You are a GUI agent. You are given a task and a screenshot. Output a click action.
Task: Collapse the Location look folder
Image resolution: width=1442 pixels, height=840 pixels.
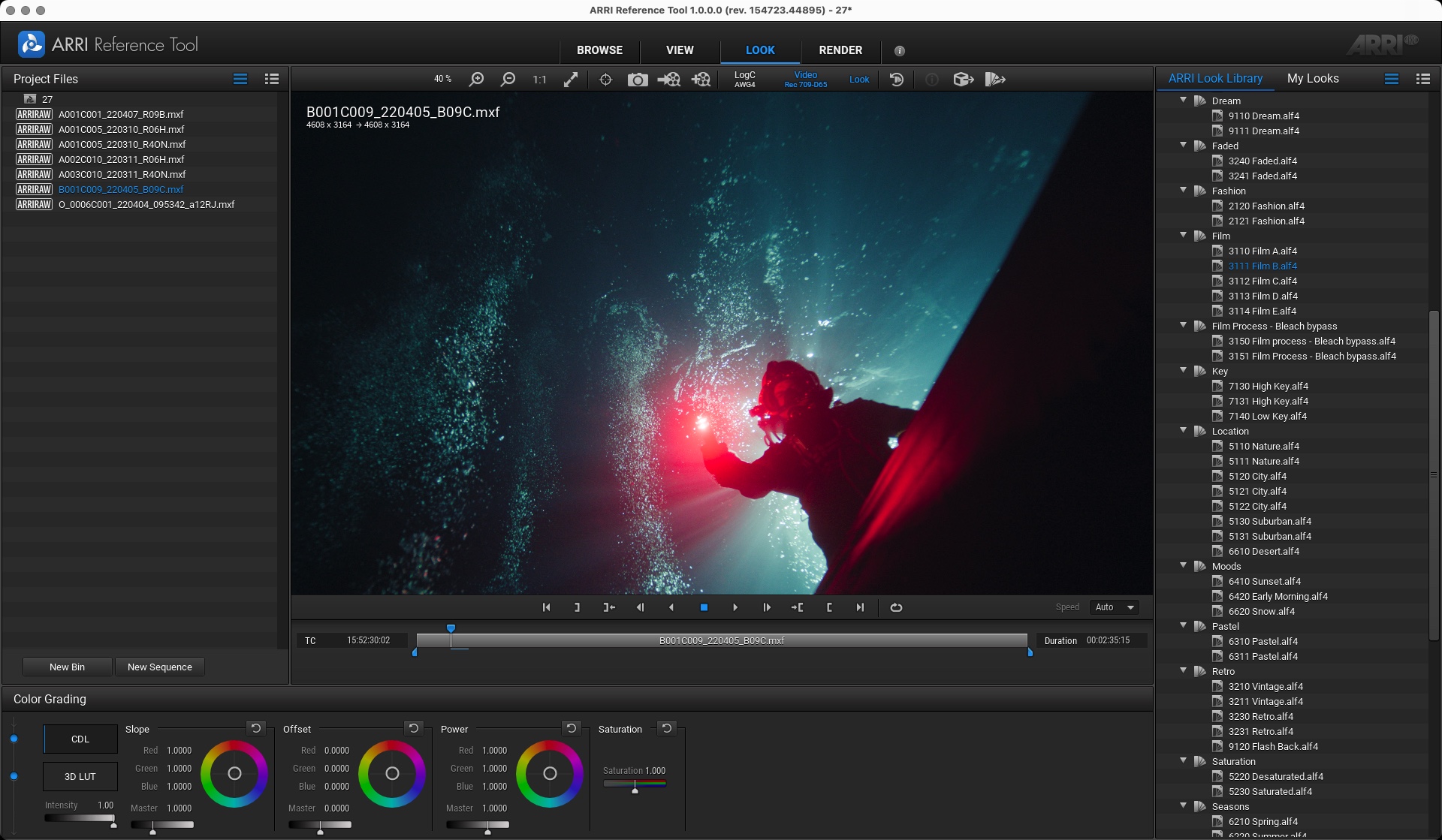click(x=1184, y=430)
